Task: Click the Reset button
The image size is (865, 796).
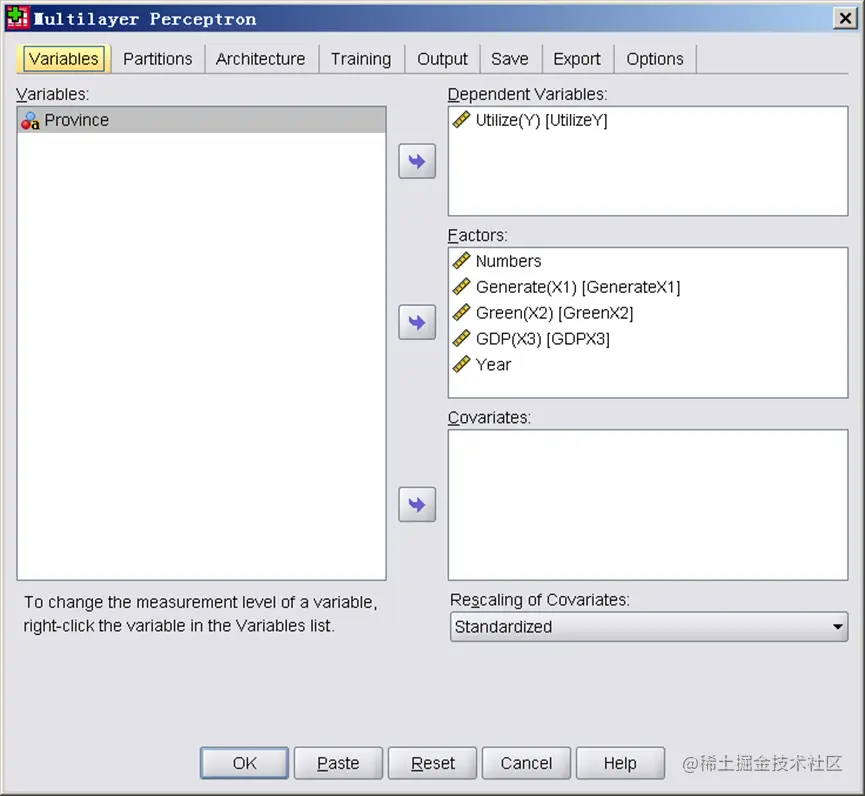Action: (x=432, y=763)
